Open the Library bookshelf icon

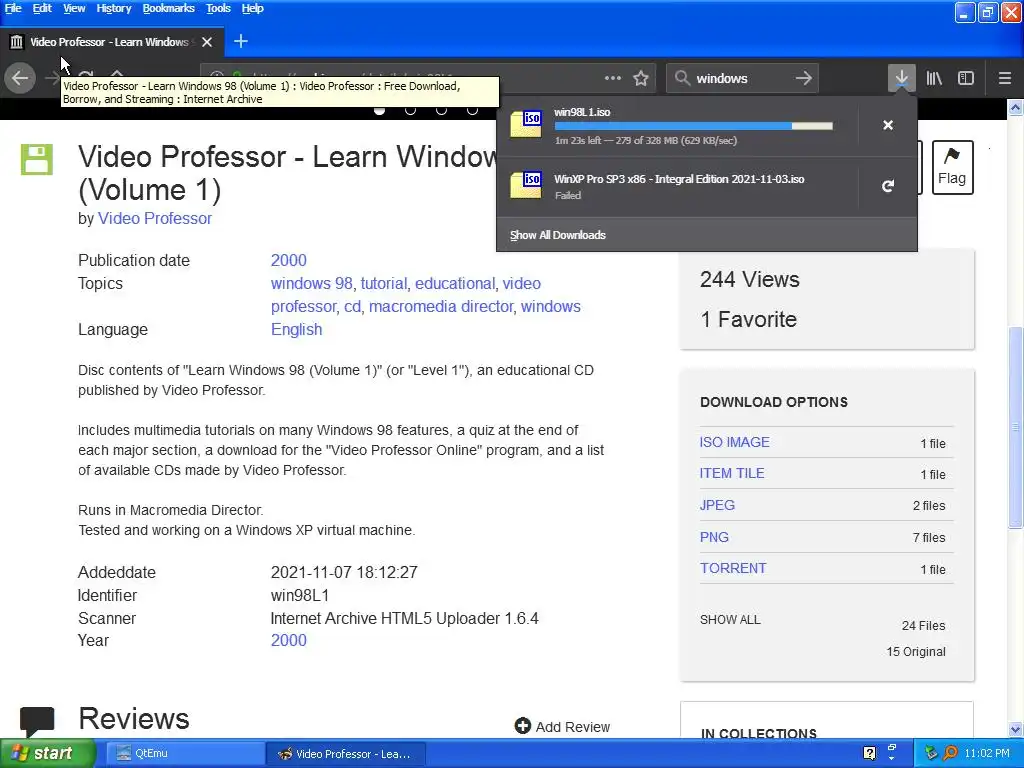coord(934,78)
